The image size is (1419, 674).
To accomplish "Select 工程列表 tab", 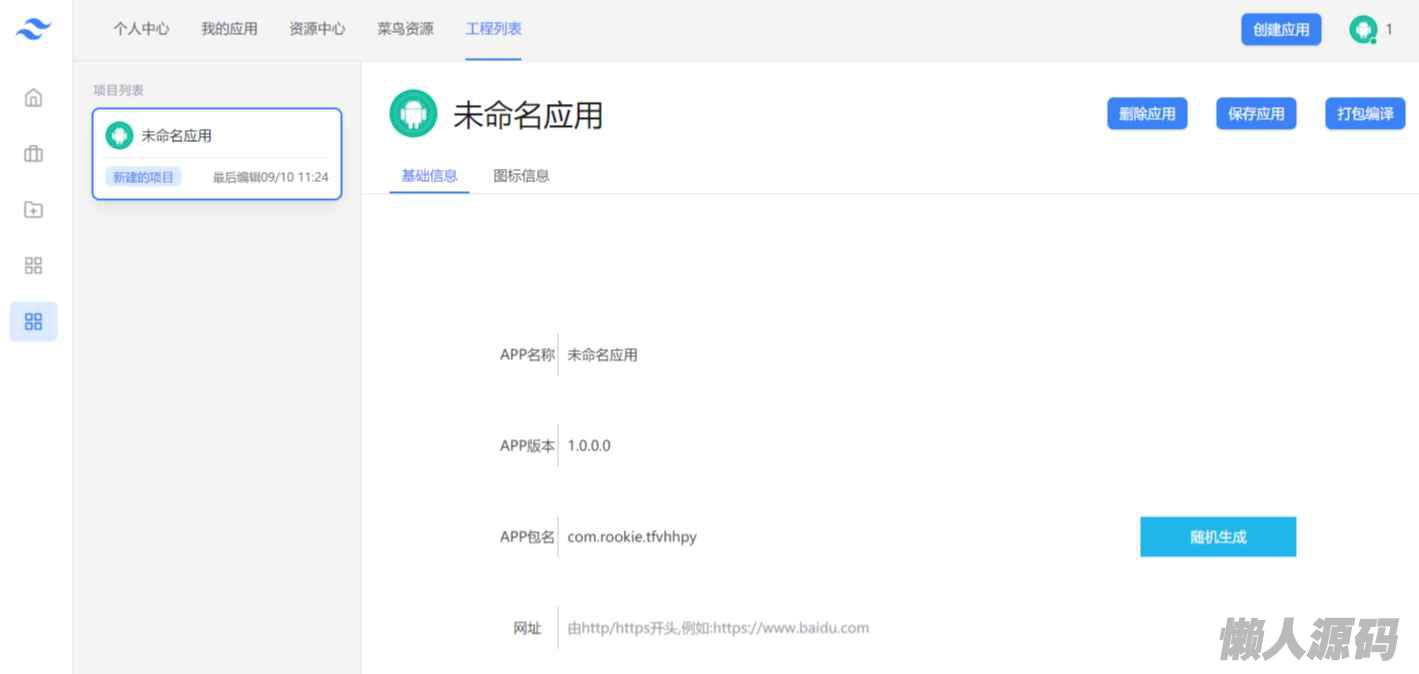I will click(493, 29).
